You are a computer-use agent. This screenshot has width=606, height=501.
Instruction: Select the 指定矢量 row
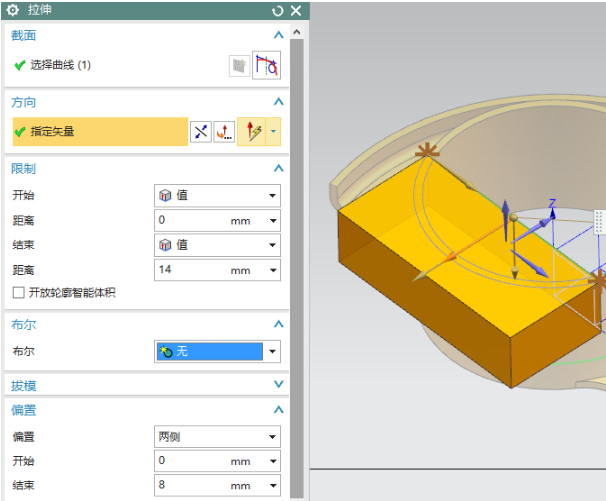pyautogui.click(x=100, y=132)
